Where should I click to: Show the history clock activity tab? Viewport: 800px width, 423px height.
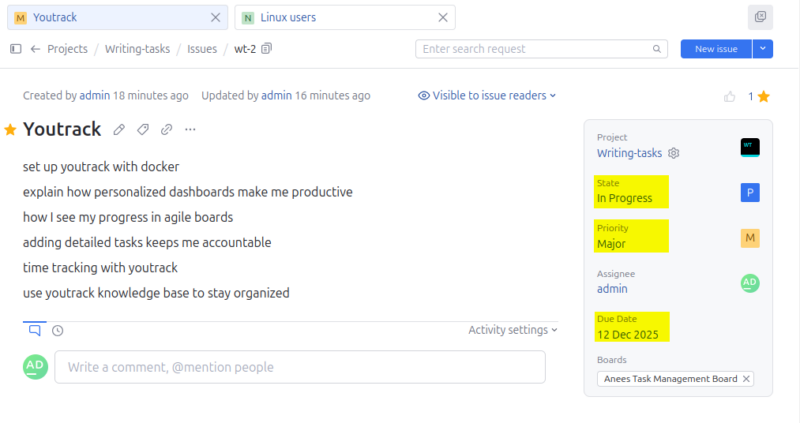pos(58,331)
